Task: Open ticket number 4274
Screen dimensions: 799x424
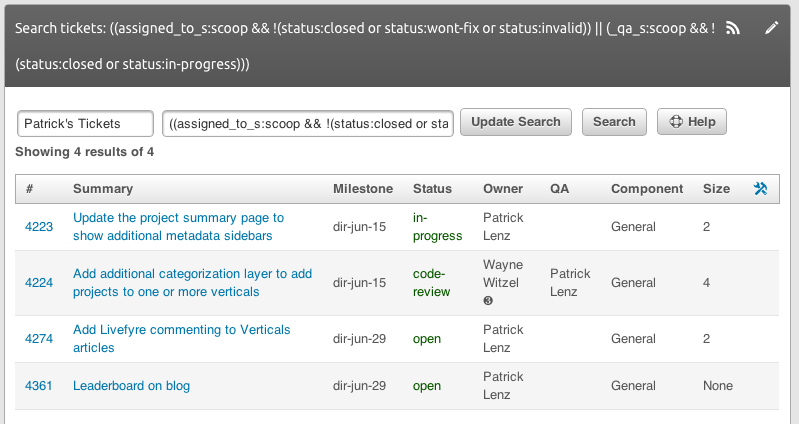Action: click(x=38, y=339)
